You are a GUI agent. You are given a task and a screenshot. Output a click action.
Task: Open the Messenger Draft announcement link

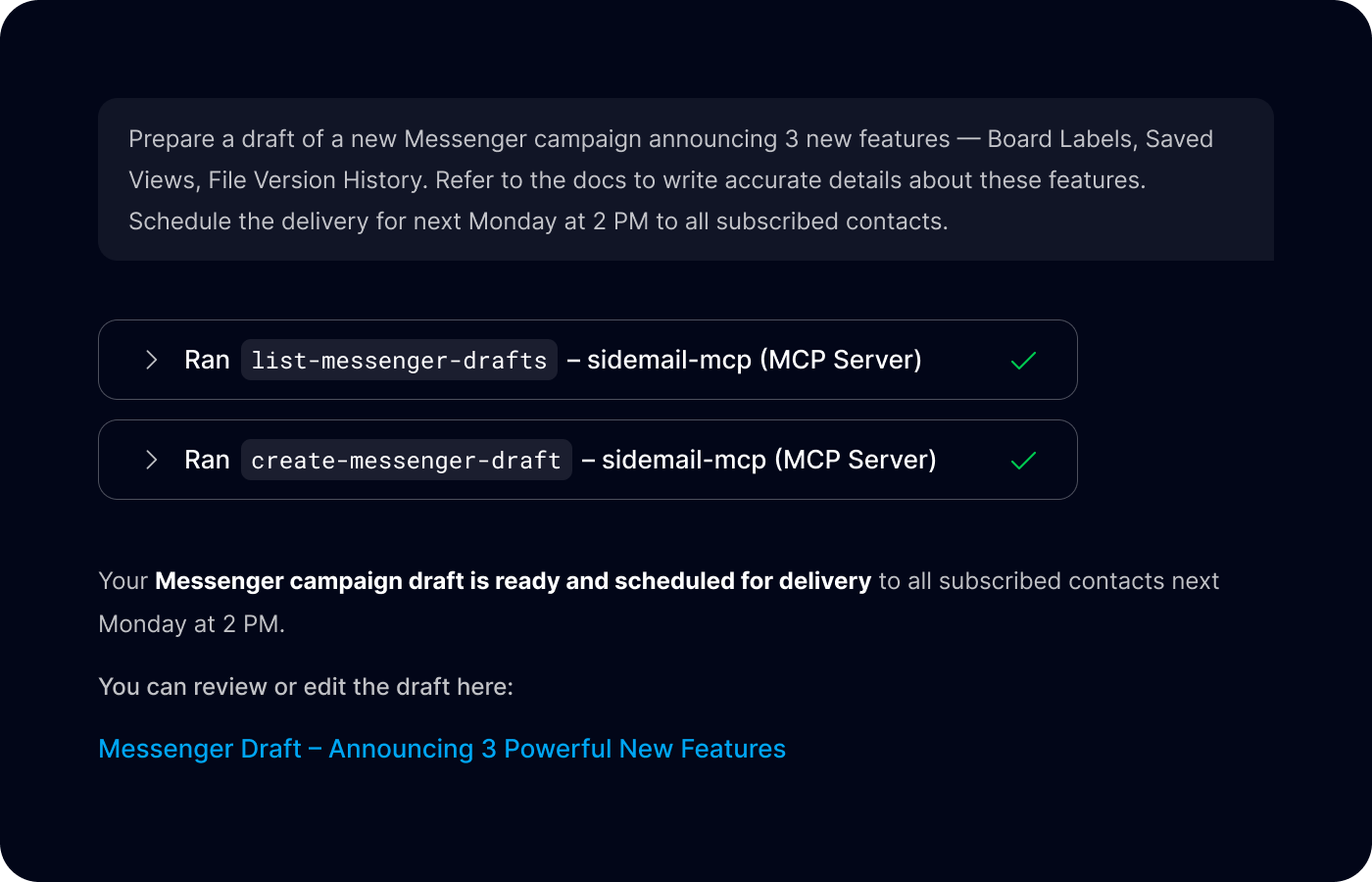[441, 749]
